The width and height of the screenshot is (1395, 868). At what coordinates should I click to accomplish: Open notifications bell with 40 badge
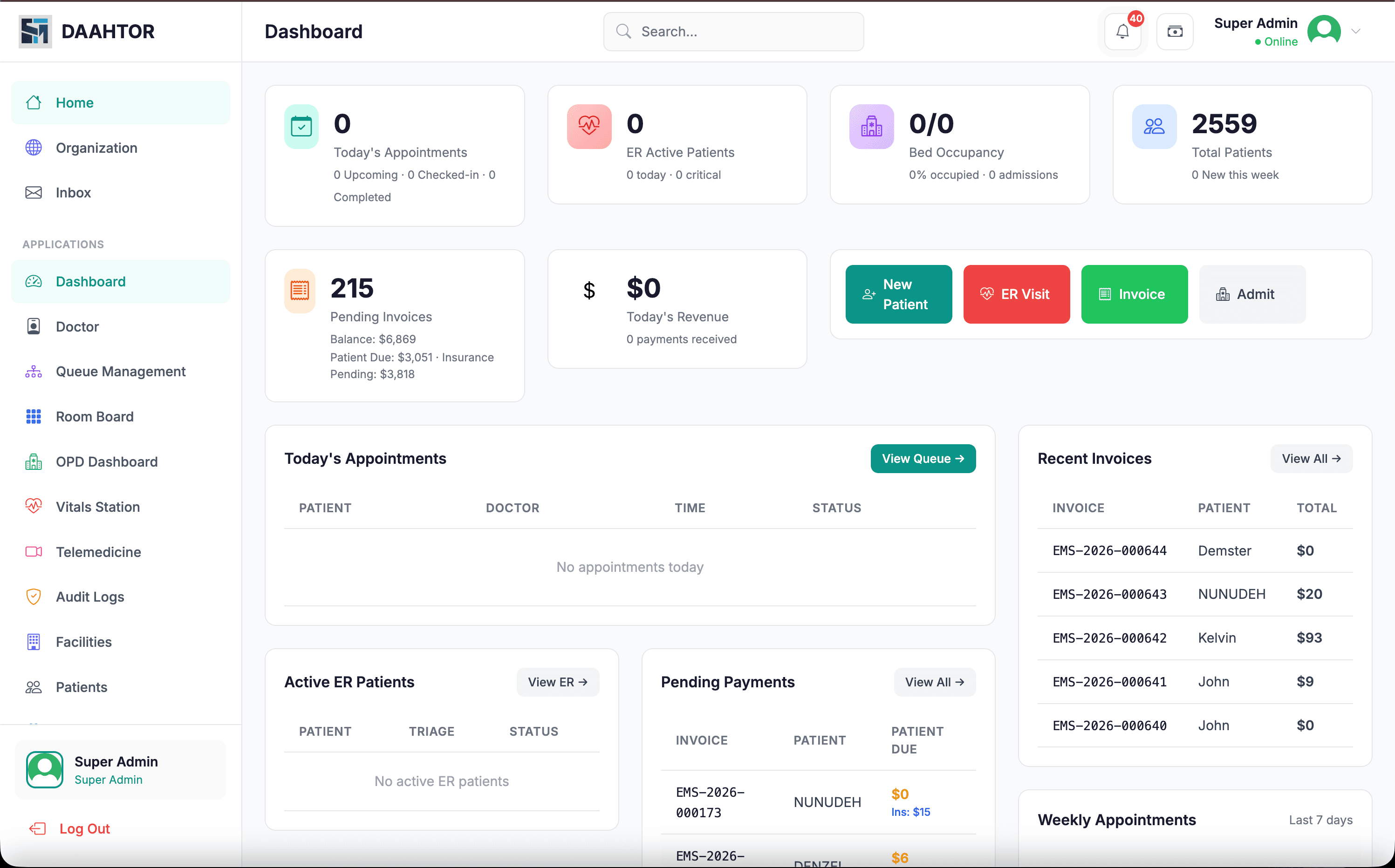(1122, 32)
